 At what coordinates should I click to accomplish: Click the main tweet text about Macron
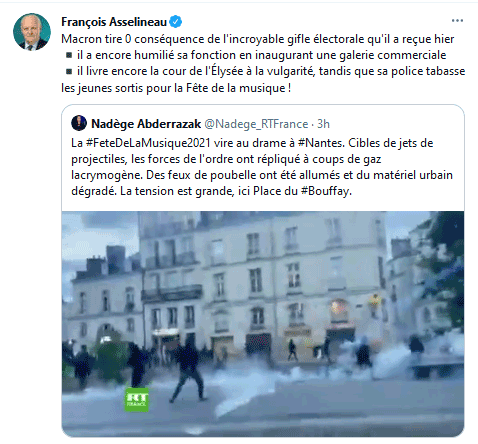[263, 63]
